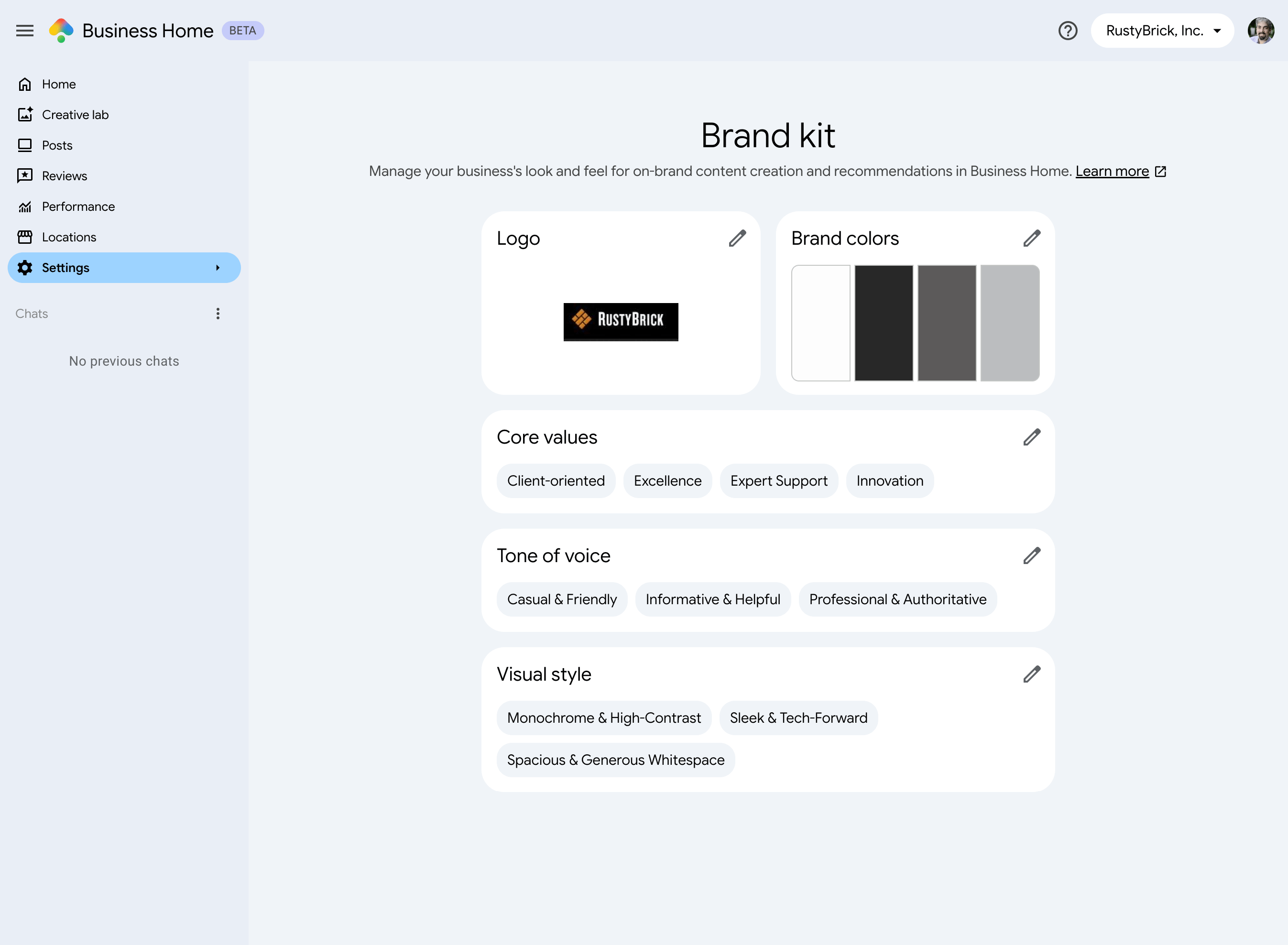Click the Creative lab sparkle icon

(x=24, y=114)
